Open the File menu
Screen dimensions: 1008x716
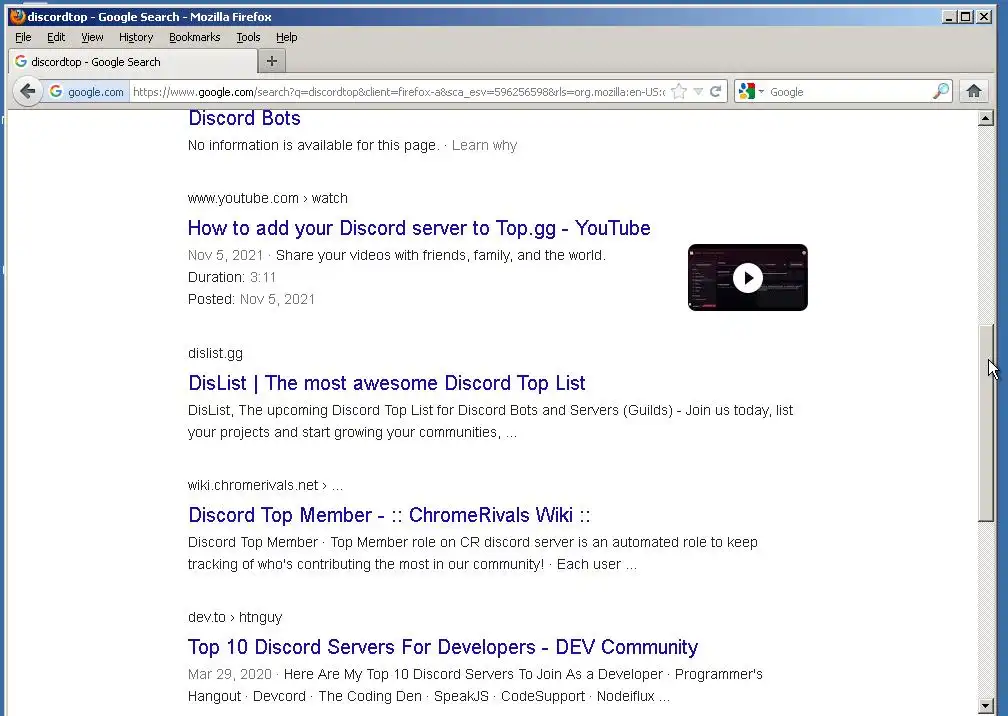[23, 37]
